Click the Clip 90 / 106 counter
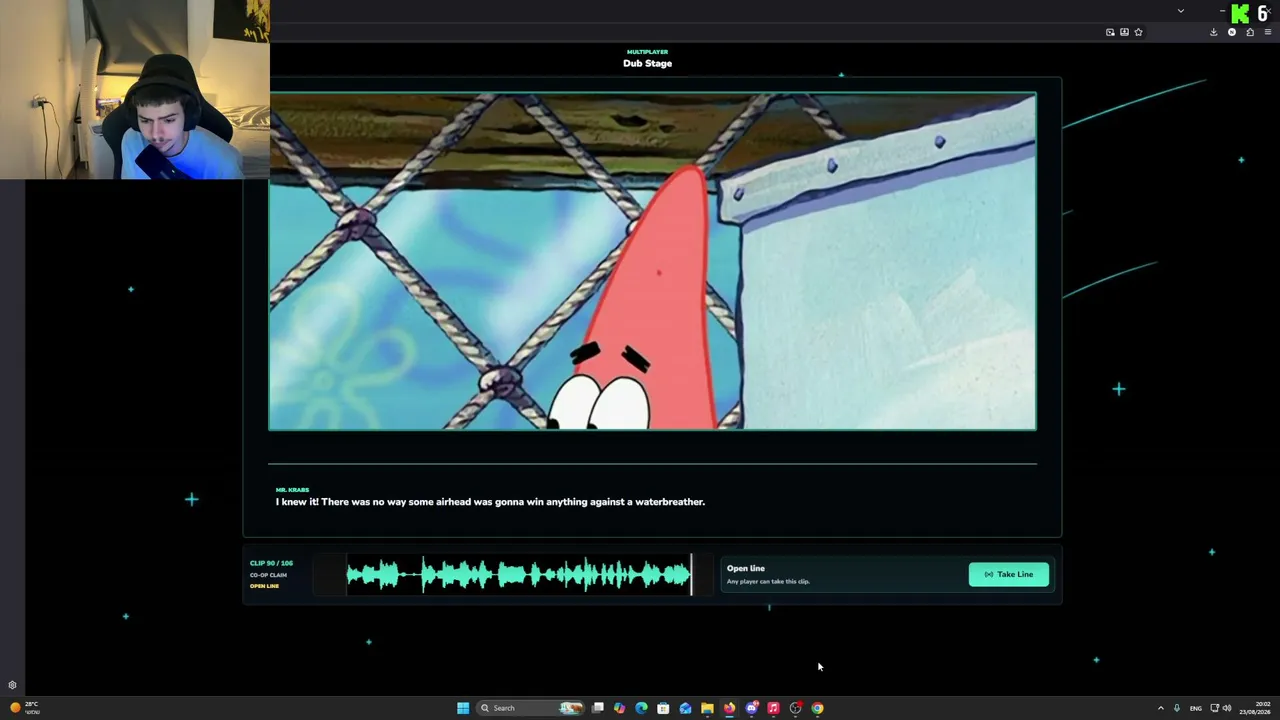Viewport: 1280px width, 720px height. tap(271, 563)
